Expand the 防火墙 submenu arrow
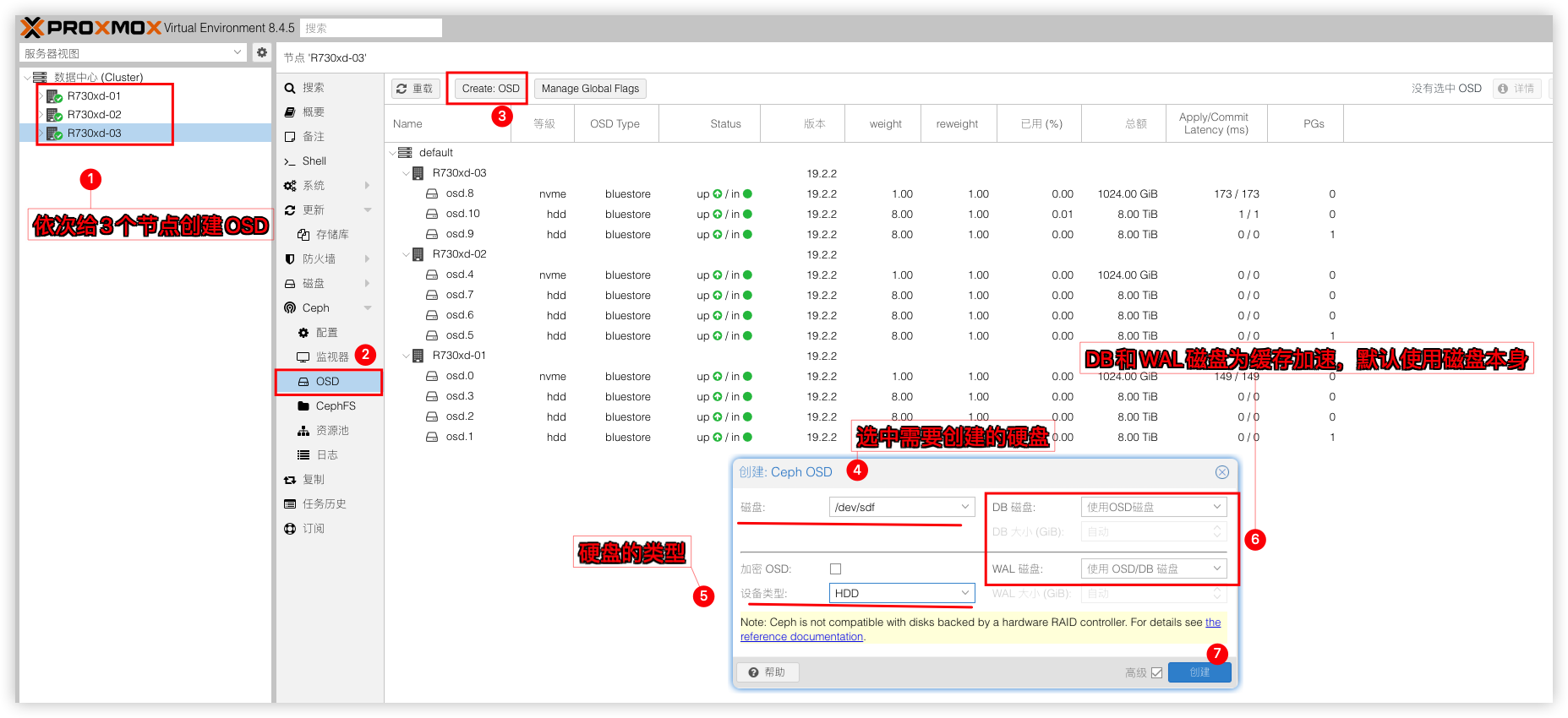 pyautogui.click(x=368, y=259)
